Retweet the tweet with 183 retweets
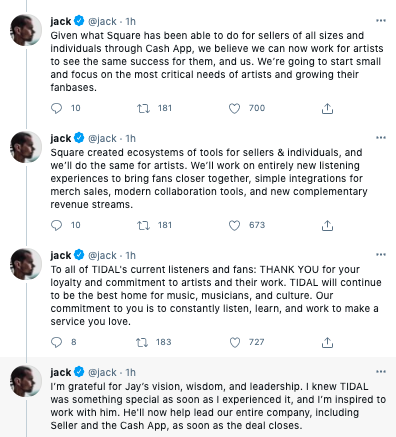 (x=142, y=342)
